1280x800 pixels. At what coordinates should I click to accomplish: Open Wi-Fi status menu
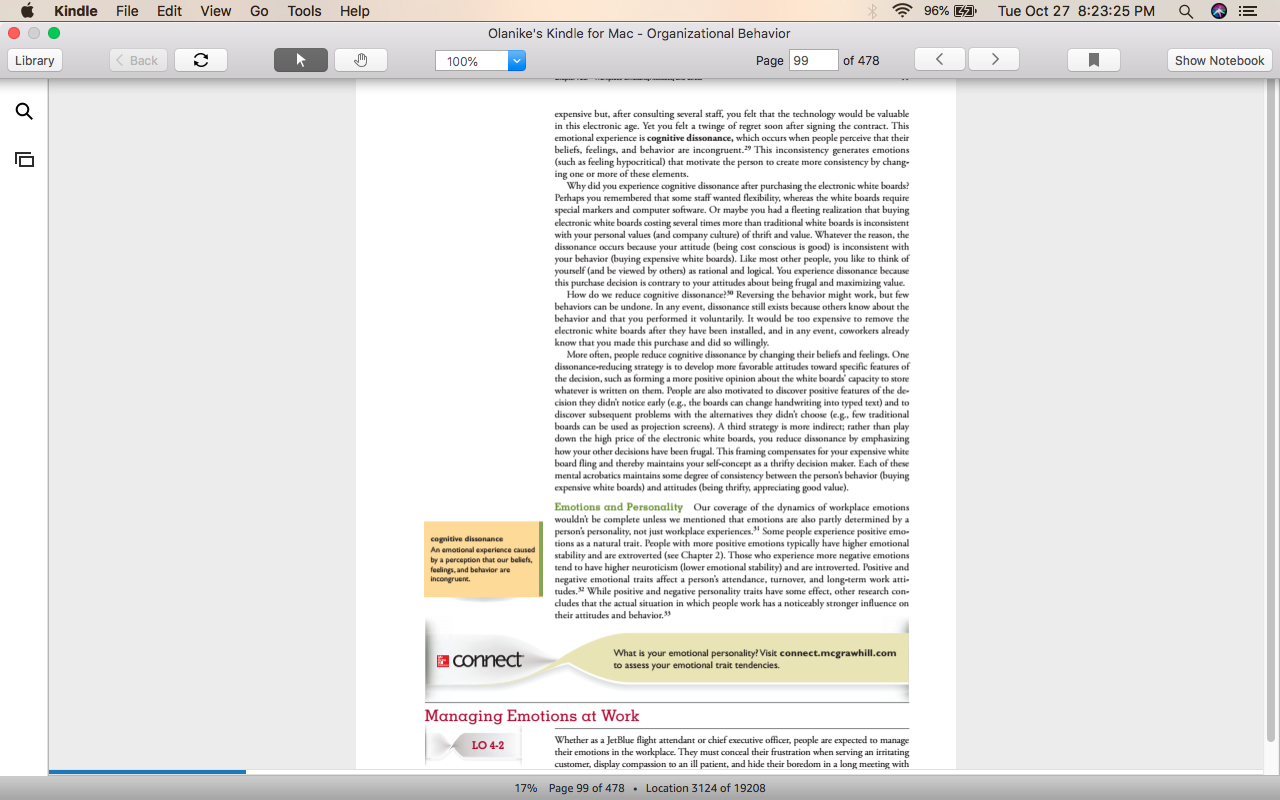(903, 11)
